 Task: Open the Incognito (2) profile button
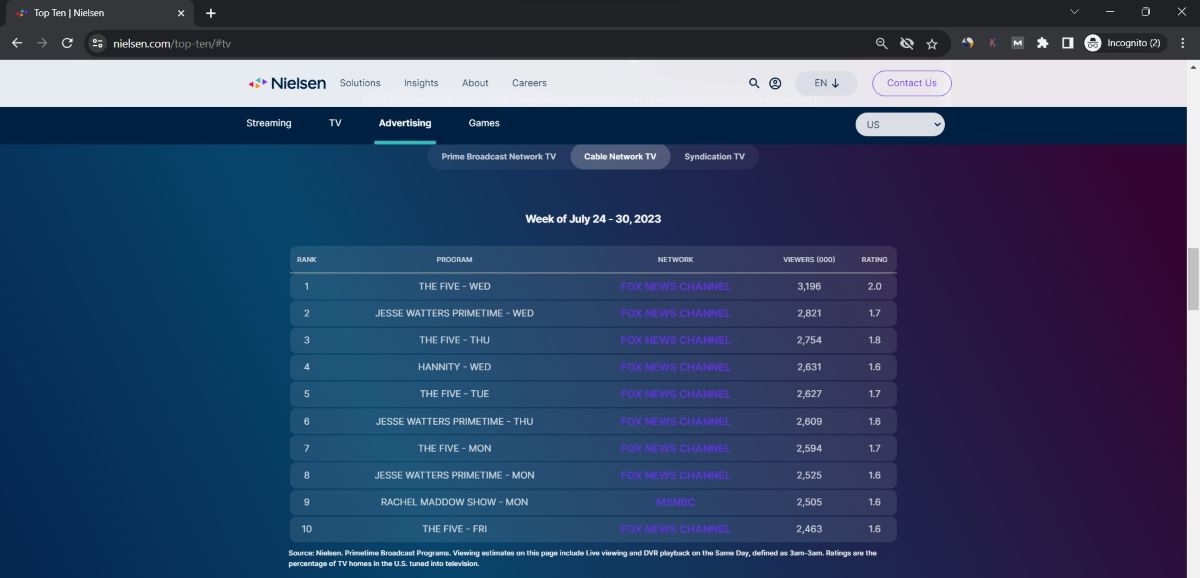coord(1125,43)
